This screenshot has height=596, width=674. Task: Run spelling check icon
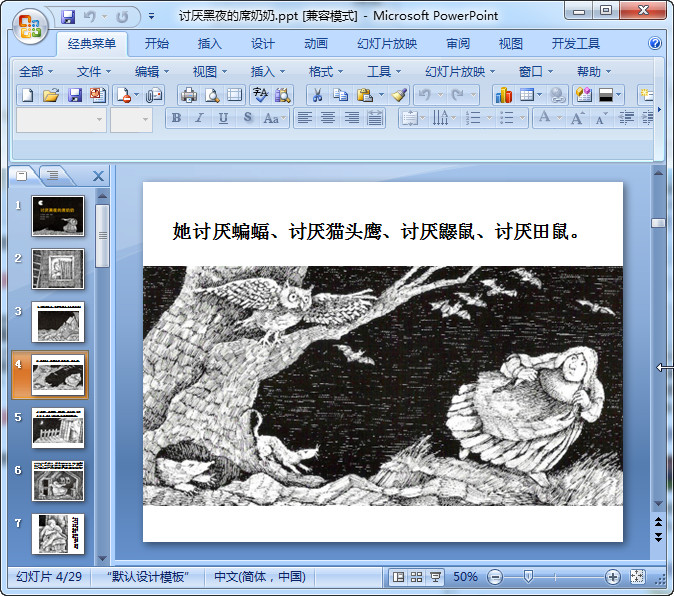260,95
